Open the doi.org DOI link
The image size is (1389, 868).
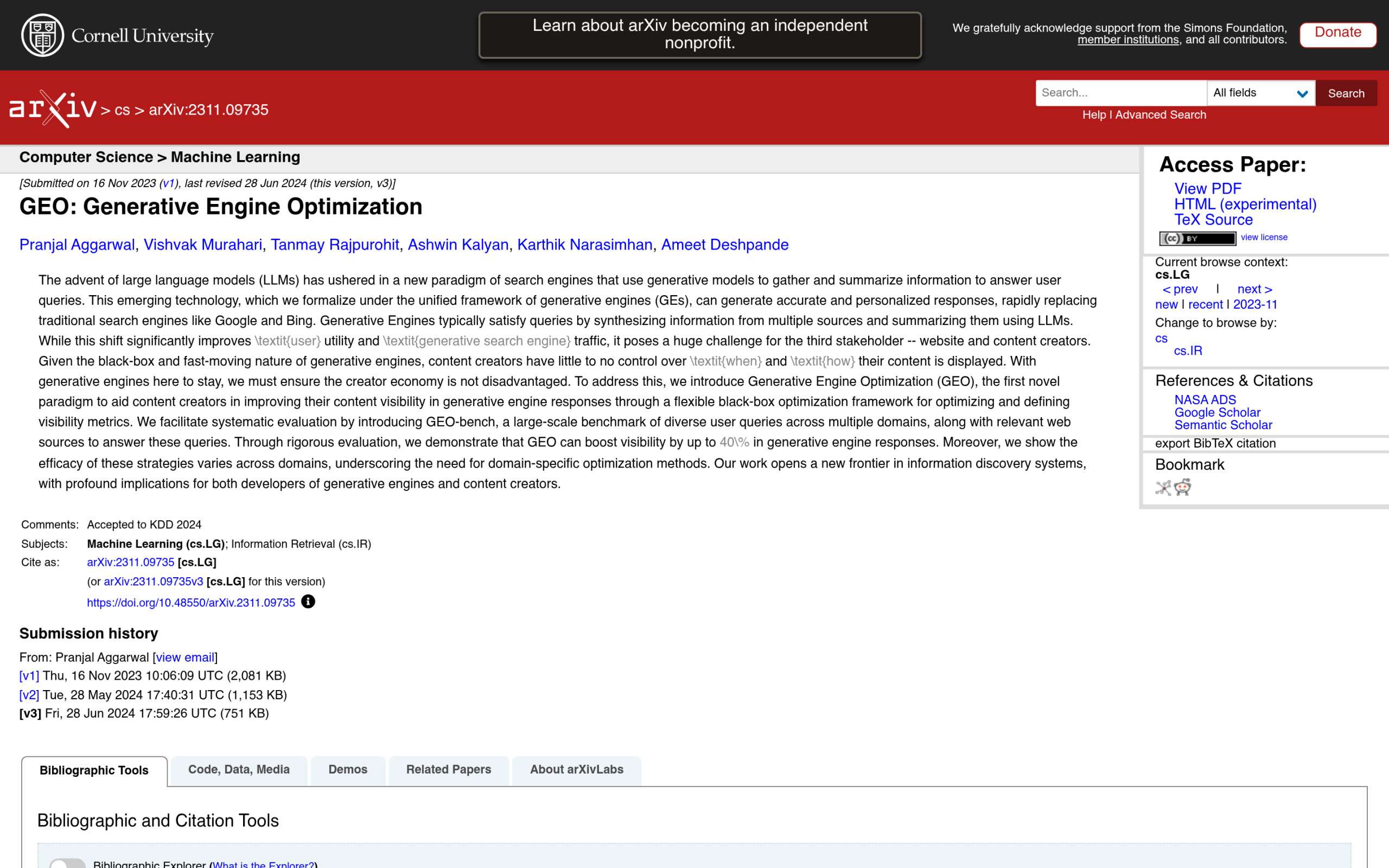[x=190, y=603]
